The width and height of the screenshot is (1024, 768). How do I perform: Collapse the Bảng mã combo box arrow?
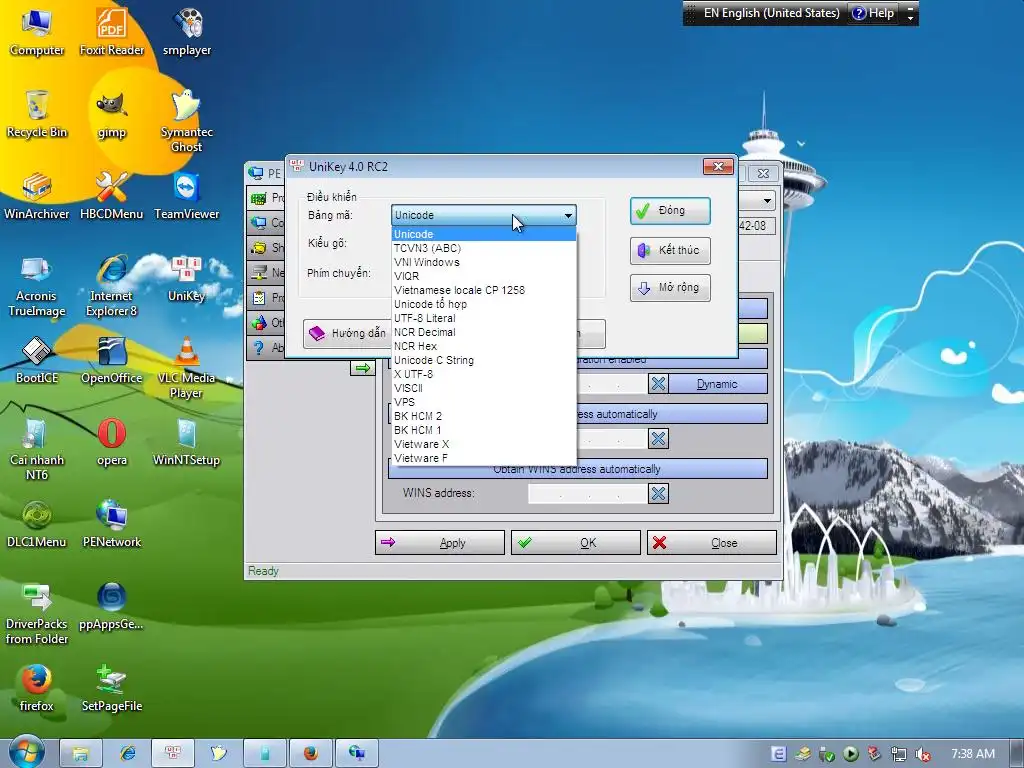point(568,216)
